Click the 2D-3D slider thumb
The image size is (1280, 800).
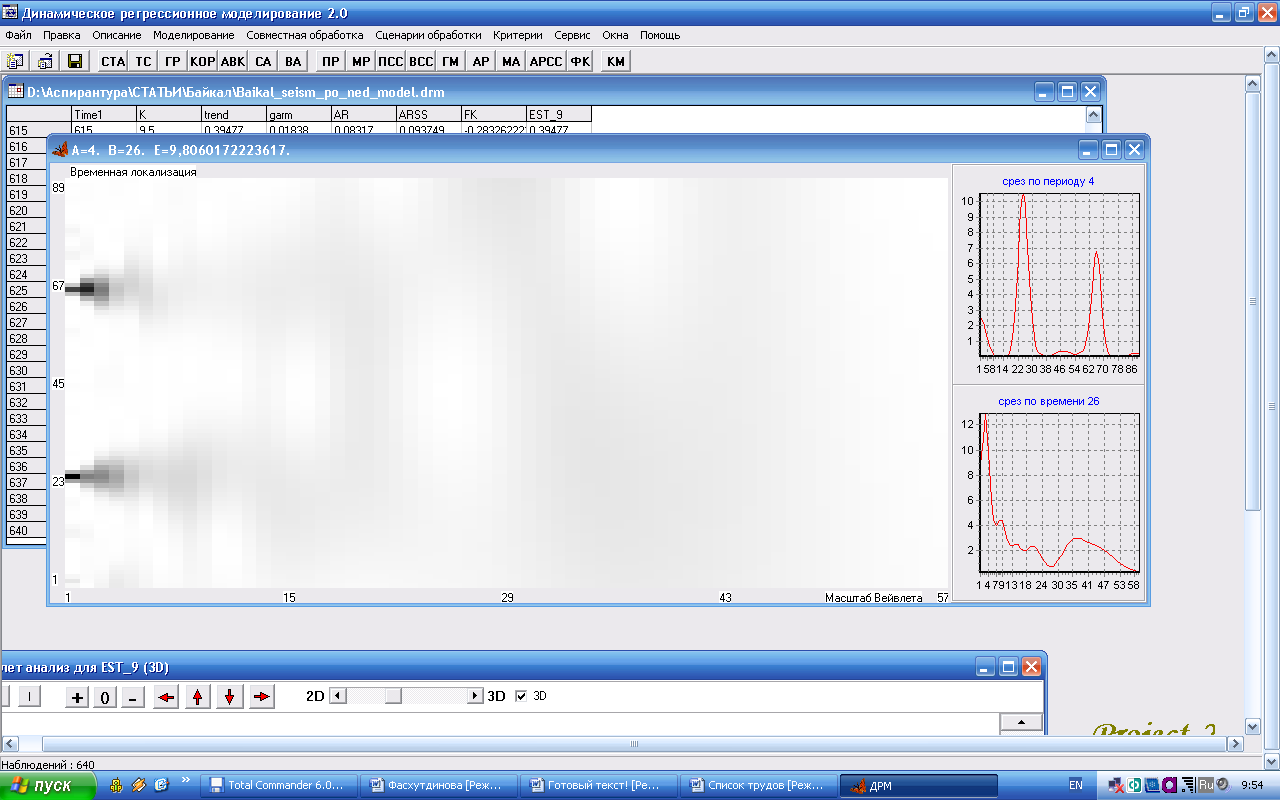[393, 696]
